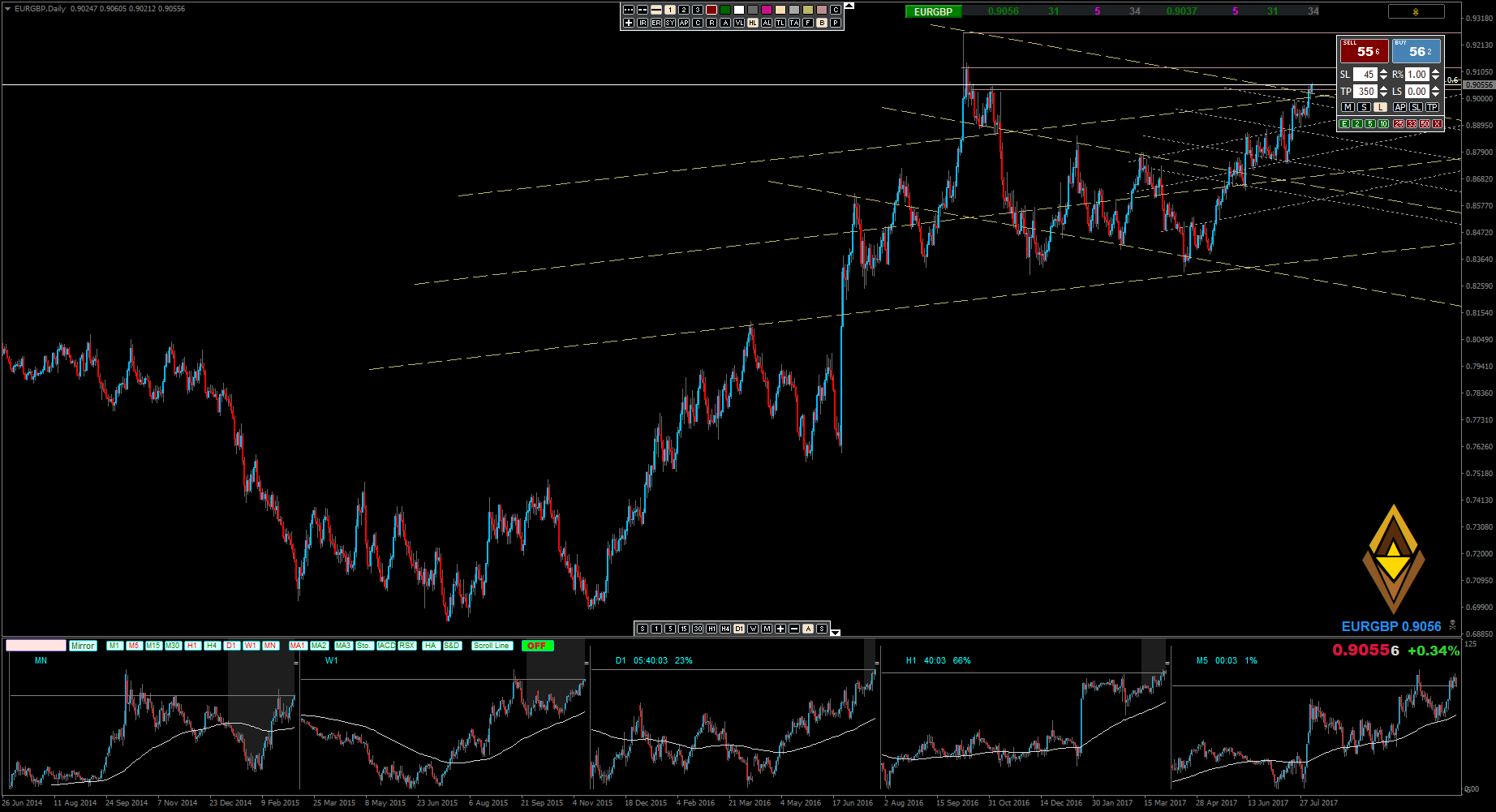Select the dotted line style icon
The height and width of the screenshot is (812, 1496).
coord(629,10)
